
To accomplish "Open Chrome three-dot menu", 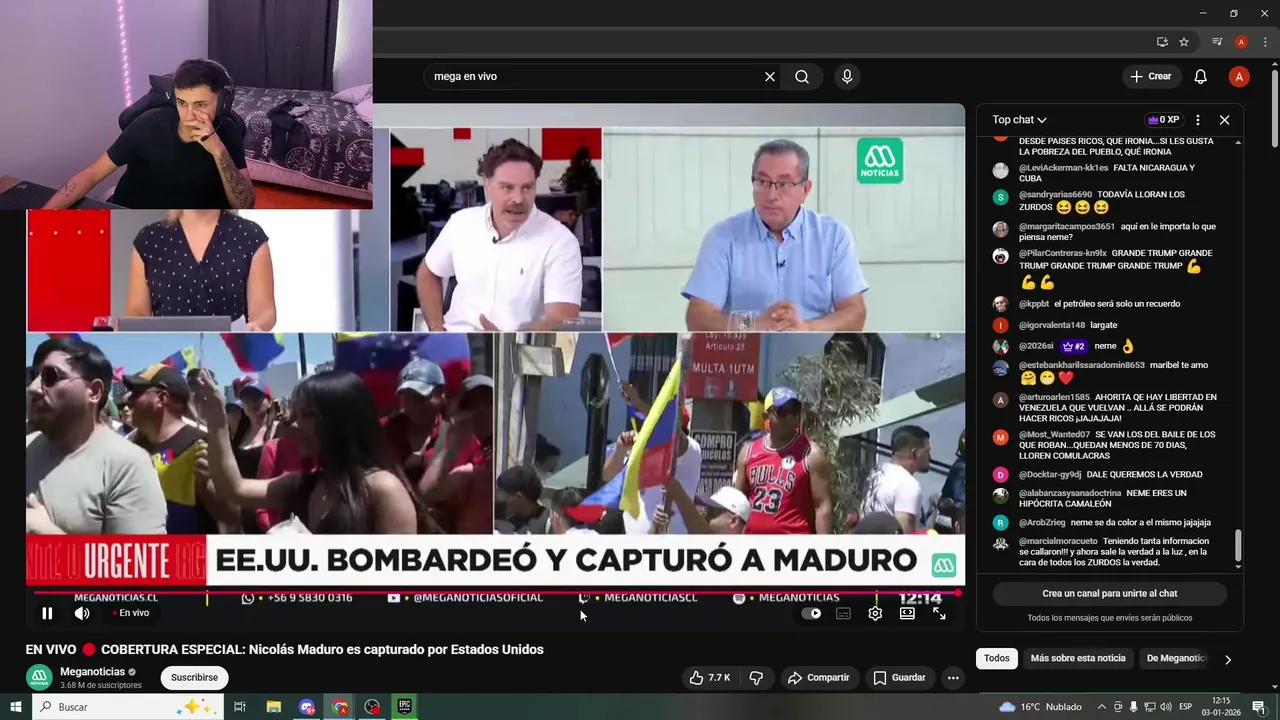I will pyautogui.click(x=1263, y=42).
